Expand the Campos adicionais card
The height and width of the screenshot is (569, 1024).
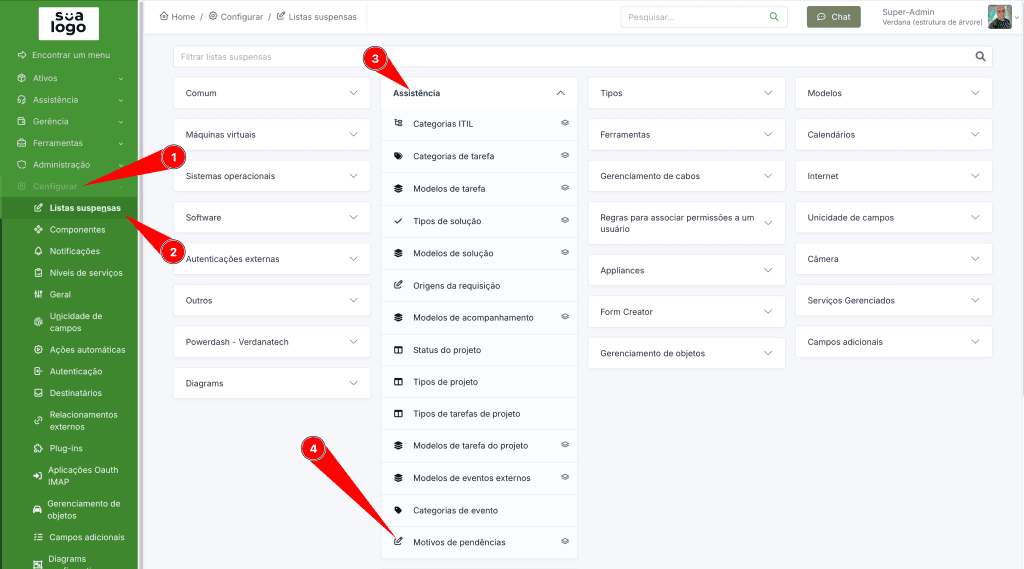pos(893,342)
